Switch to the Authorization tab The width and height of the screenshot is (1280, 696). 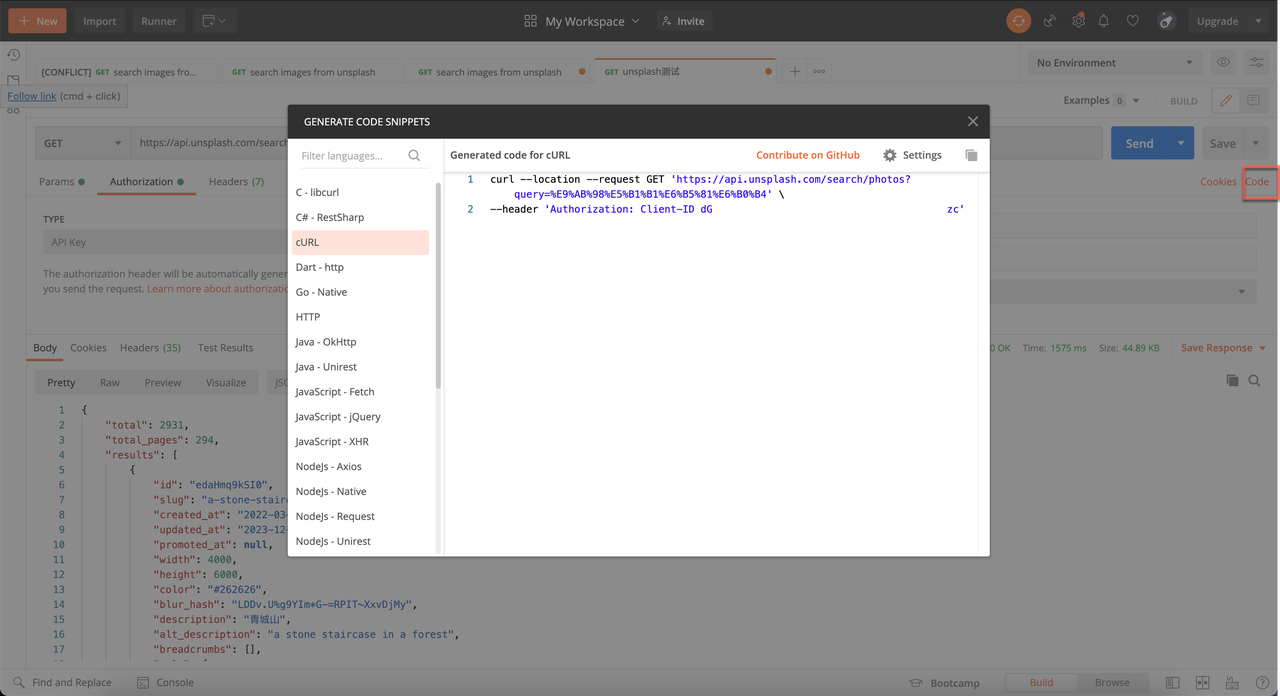[146, 181]
